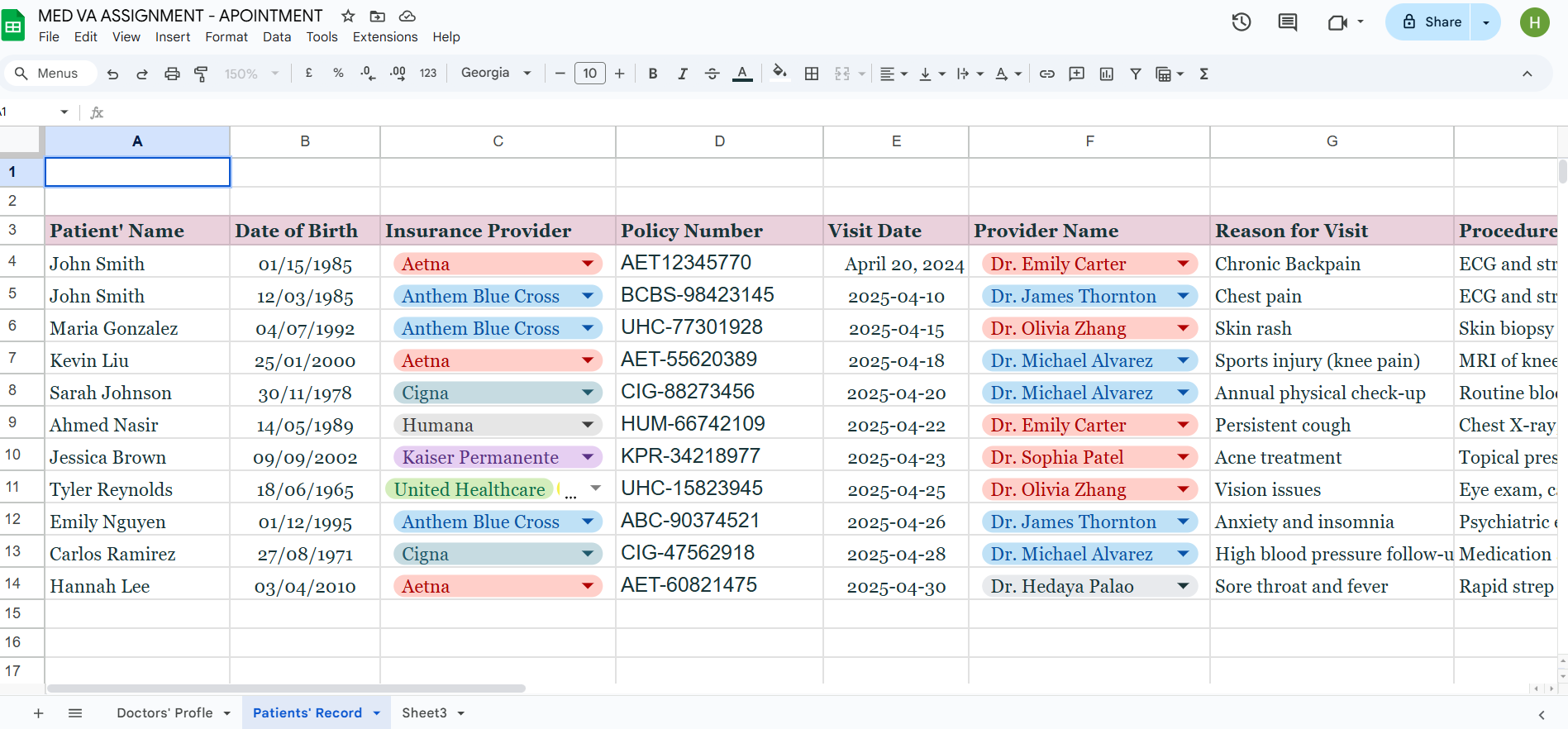
Task: Hide the menus with collapse arrow
Action: (x=1527, y=74)
